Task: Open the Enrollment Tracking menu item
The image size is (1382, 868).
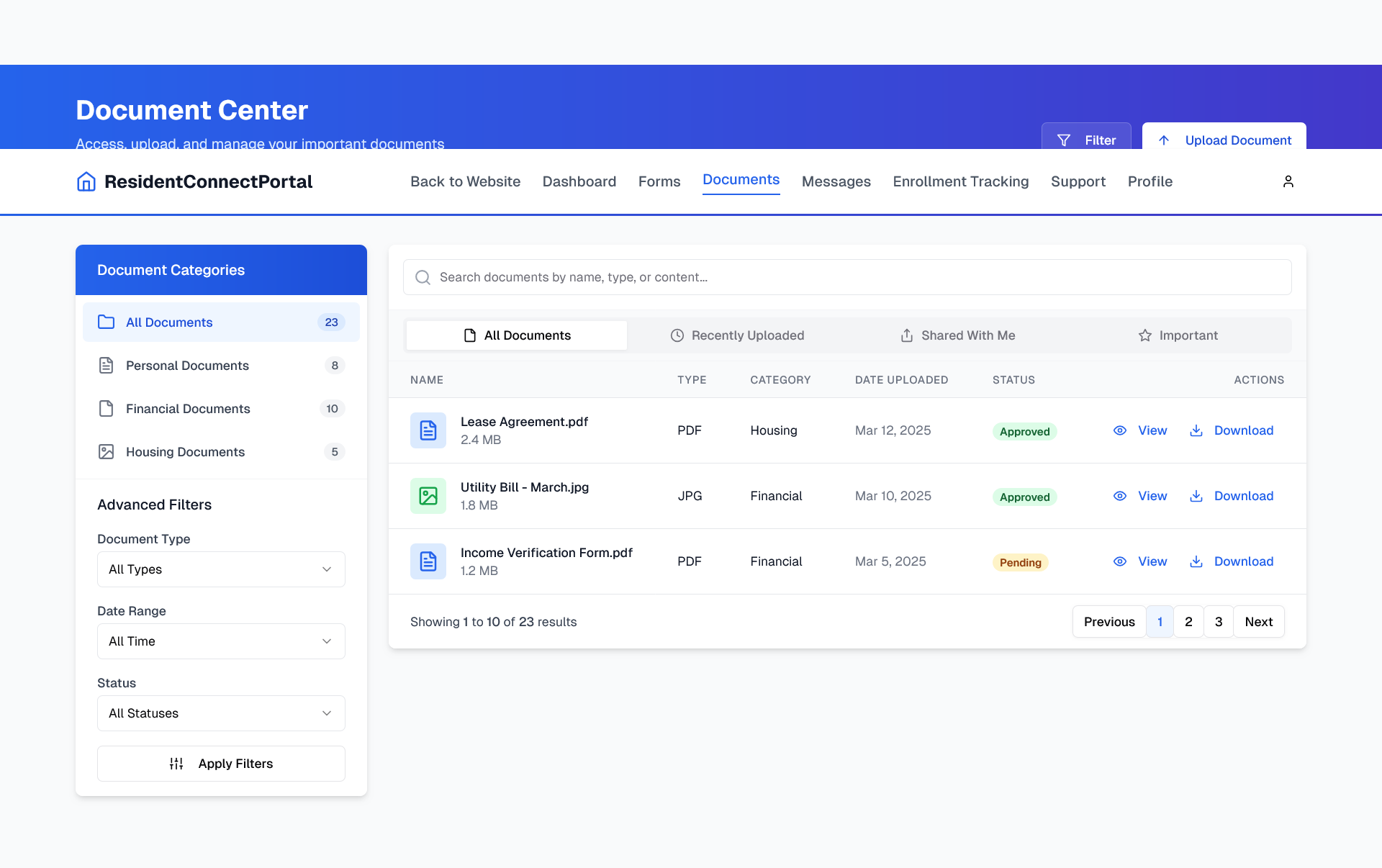Action: pos(960,181)
